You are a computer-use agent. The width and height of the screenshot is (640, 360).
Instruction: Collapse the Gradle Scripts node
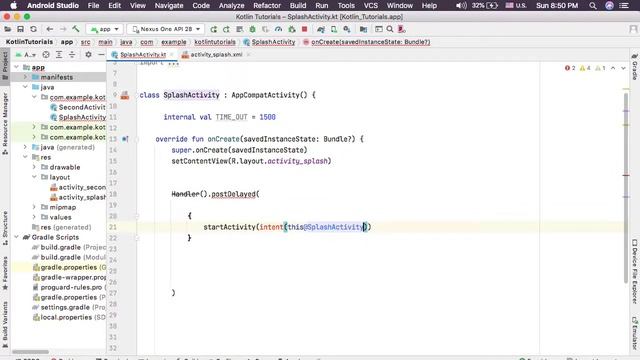coord(17,237)
